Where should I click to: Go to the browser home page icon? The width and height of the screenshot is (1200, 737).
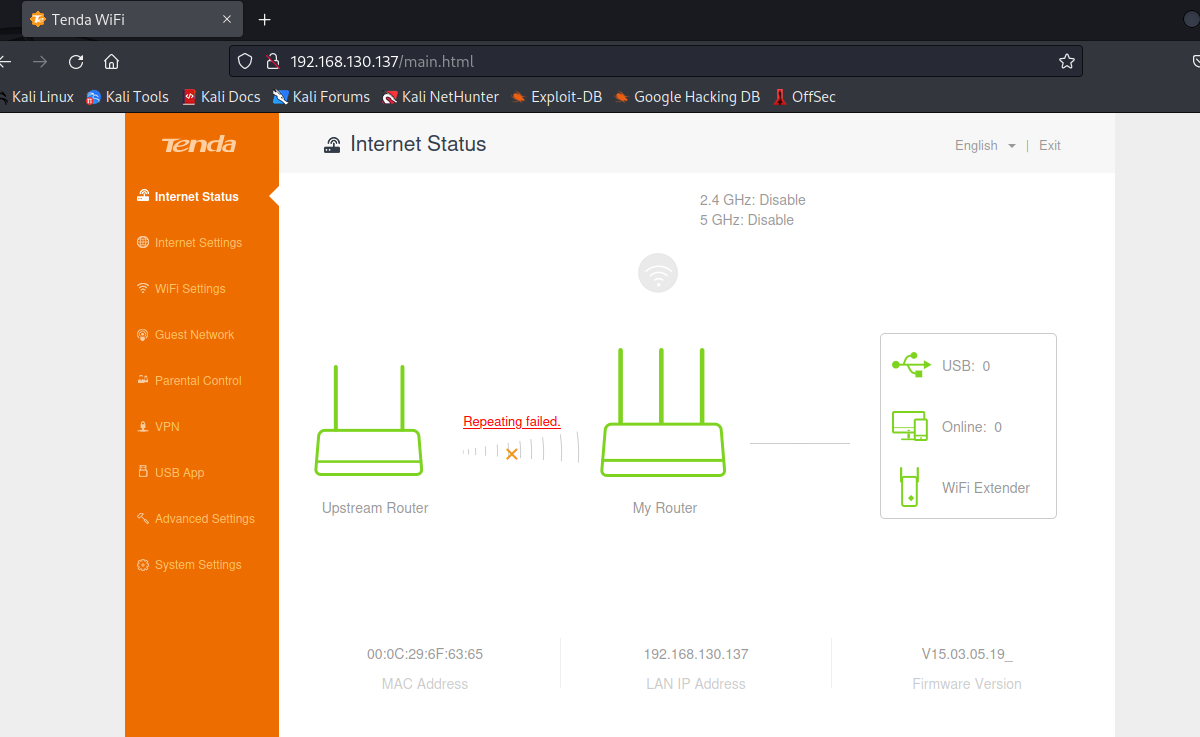112,62
